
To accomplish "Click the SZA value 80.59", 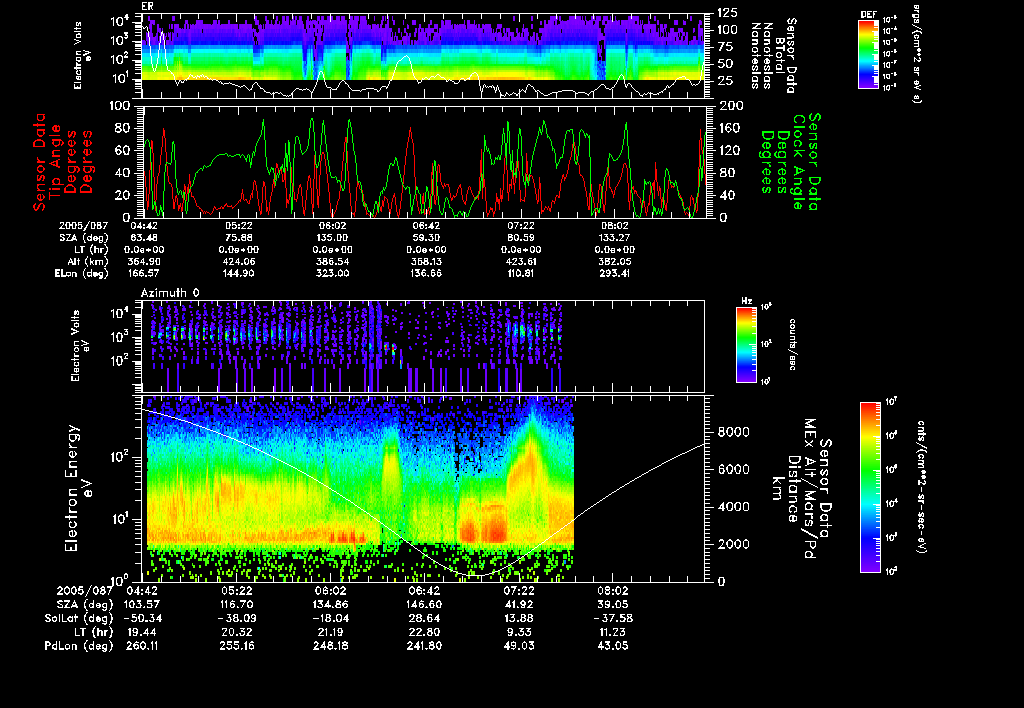I will (x=520, y=238).
